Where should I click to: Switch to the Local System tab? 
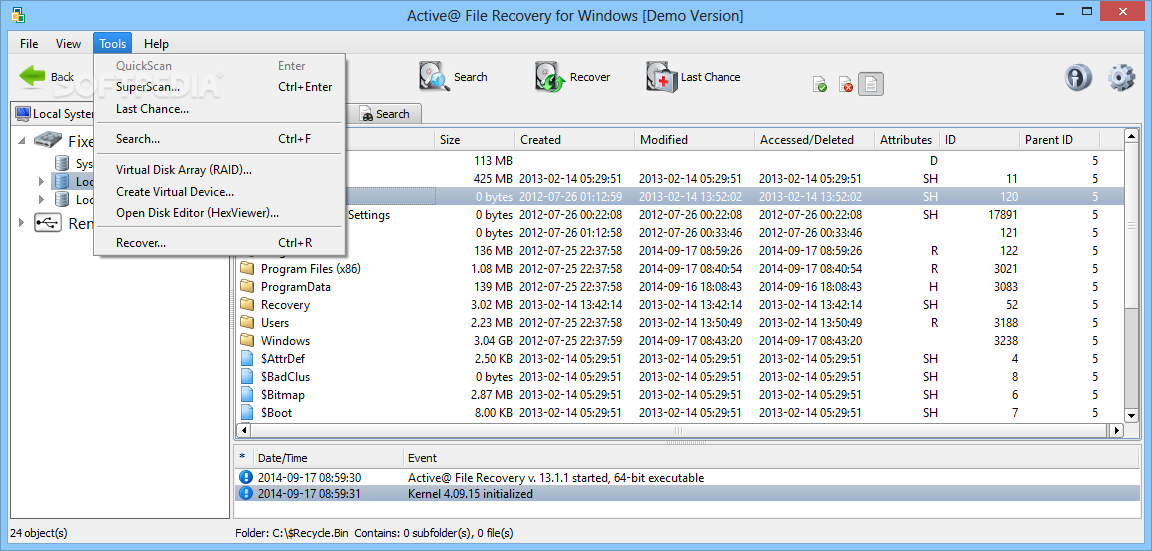pyautogui.click(x=54, y=114)
